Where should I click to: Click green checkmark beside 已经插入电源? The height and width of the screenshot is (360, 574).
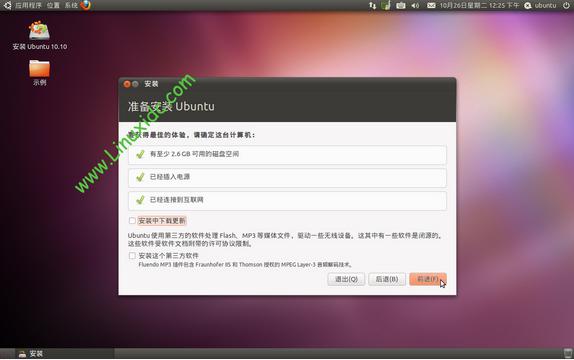pyautogui.click(x=140, y=177)
